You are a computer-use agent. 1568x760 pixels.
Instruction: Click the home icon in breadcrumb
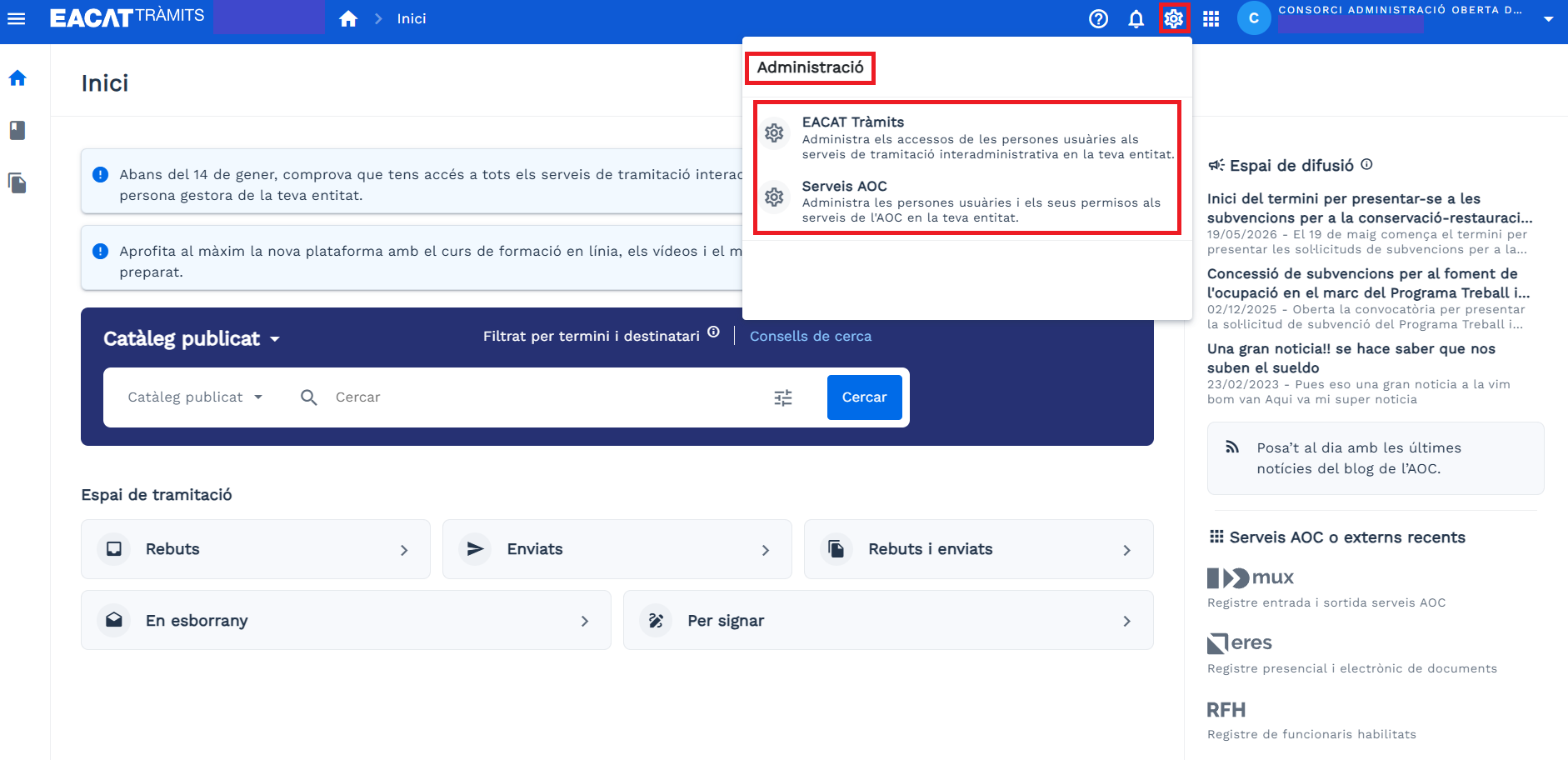(x=348, y=18)
